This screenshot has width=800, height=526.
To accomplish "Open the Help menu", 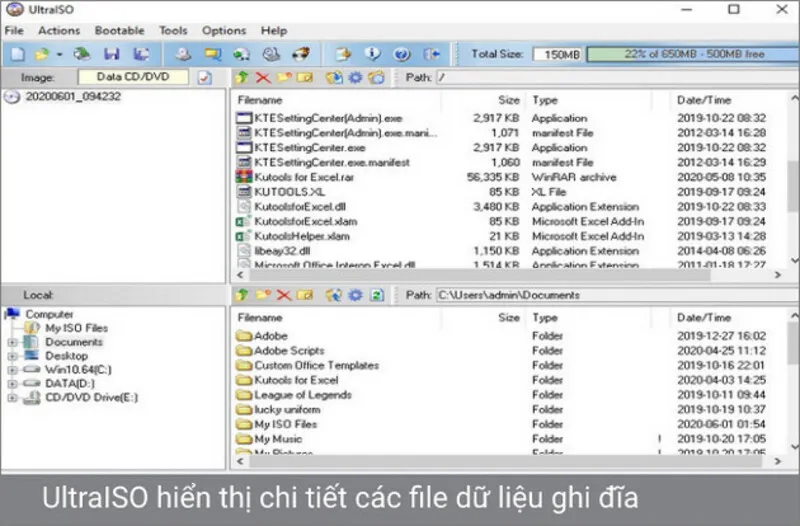I will point(274,31).
